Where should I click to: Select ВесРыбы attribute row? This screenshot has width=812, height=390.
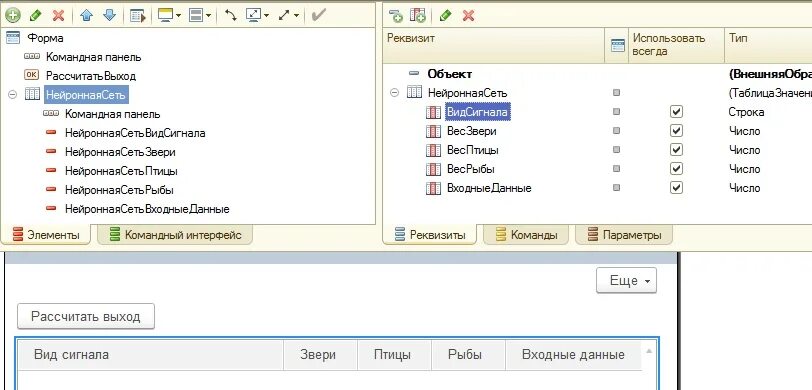click(470, 169)
